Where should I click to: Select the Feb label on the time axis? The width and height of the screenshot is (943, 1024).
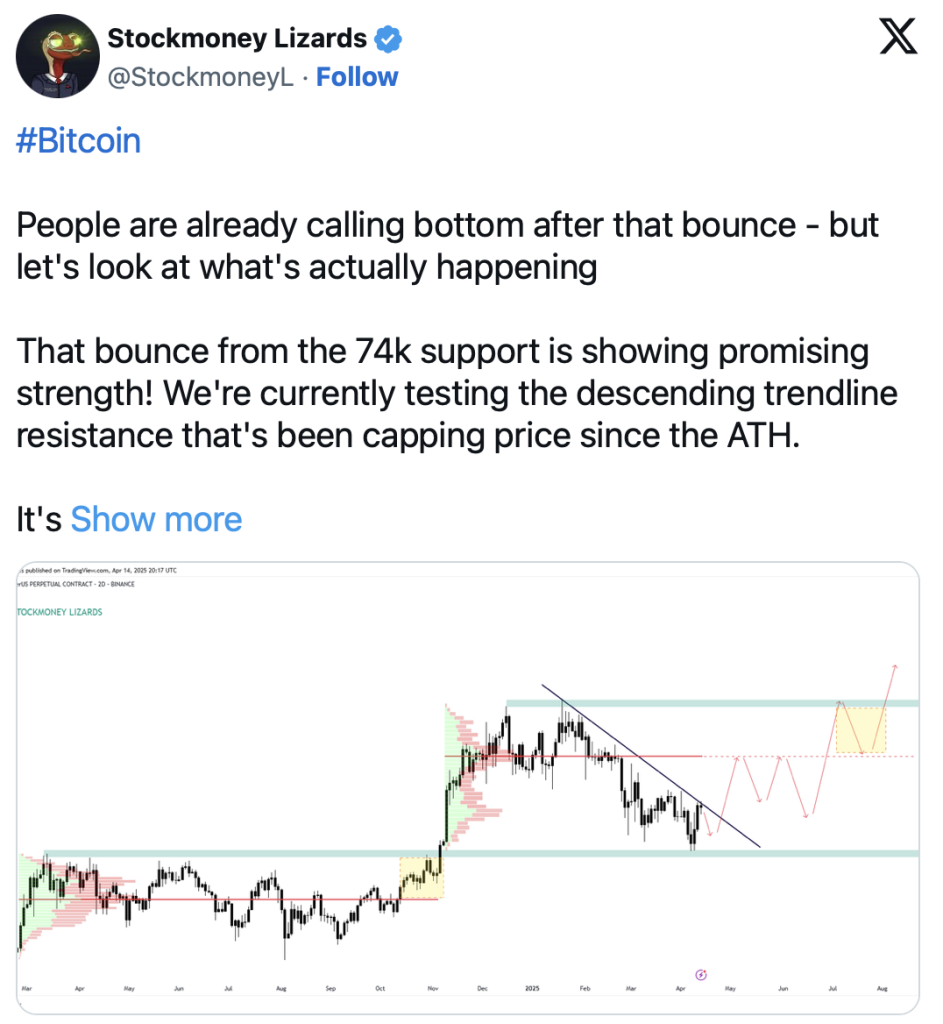(584, 989)
